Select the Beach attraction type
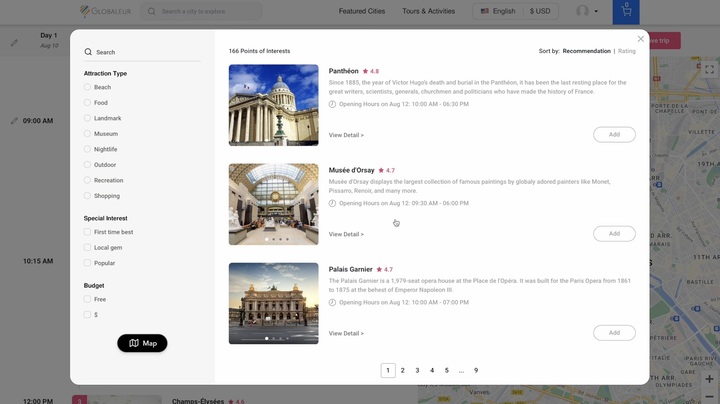 88,88
